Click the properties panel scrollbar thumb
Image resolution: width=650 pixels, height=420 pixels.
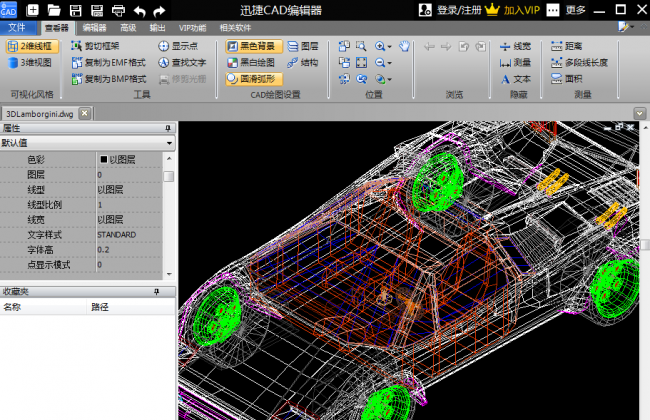coord(169,176)
